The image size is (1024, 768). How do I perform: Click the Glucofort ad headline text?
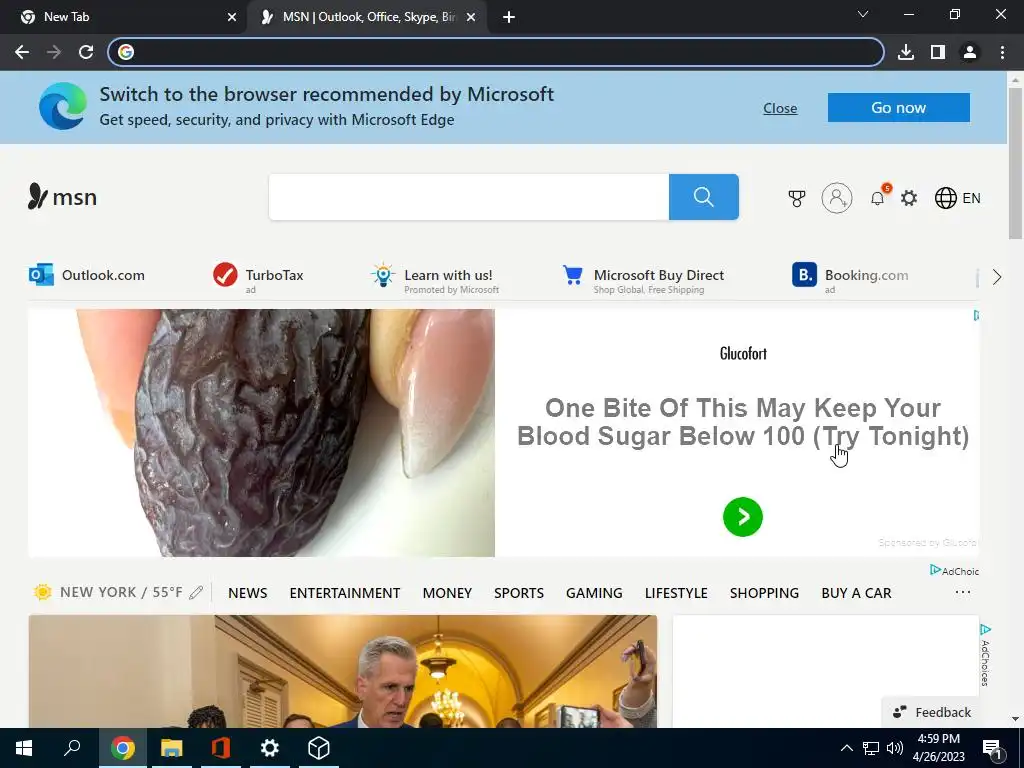click(x=743, y=422)
